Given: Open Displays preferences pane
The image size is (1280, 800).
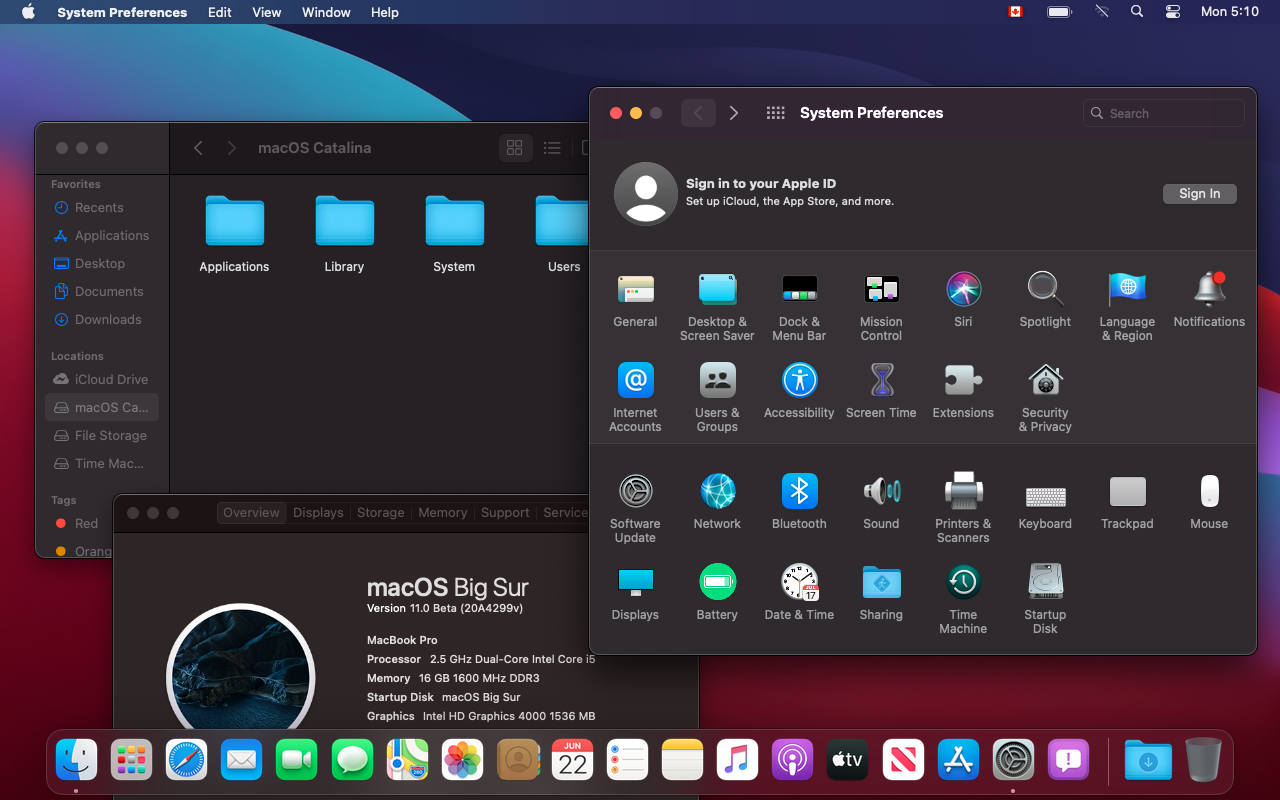Looking at the screenshot, I should coord(635,593).
